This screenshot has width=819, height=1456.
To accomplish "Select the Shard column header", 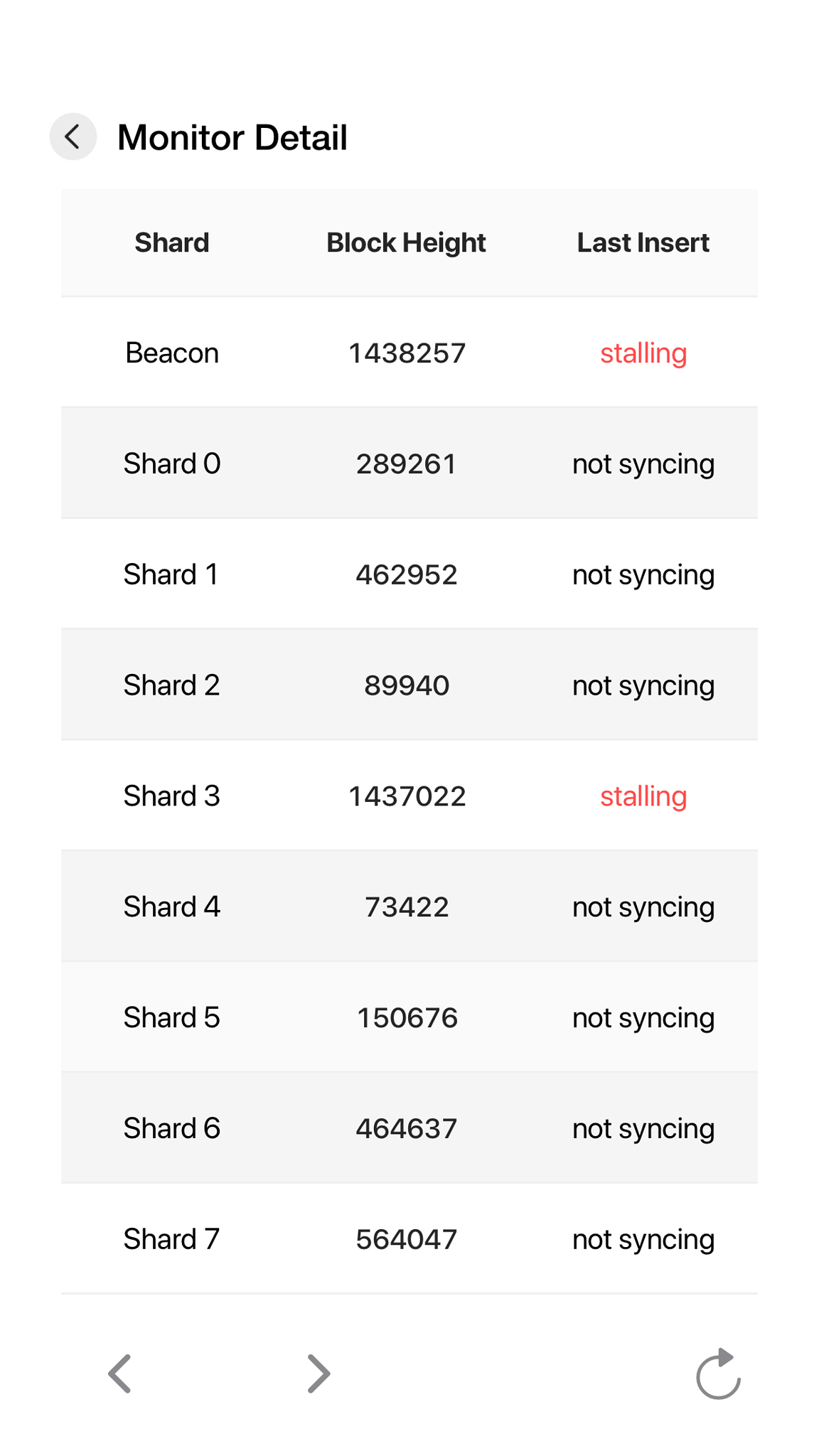I will pyautogui.click(x=172, y=243).
